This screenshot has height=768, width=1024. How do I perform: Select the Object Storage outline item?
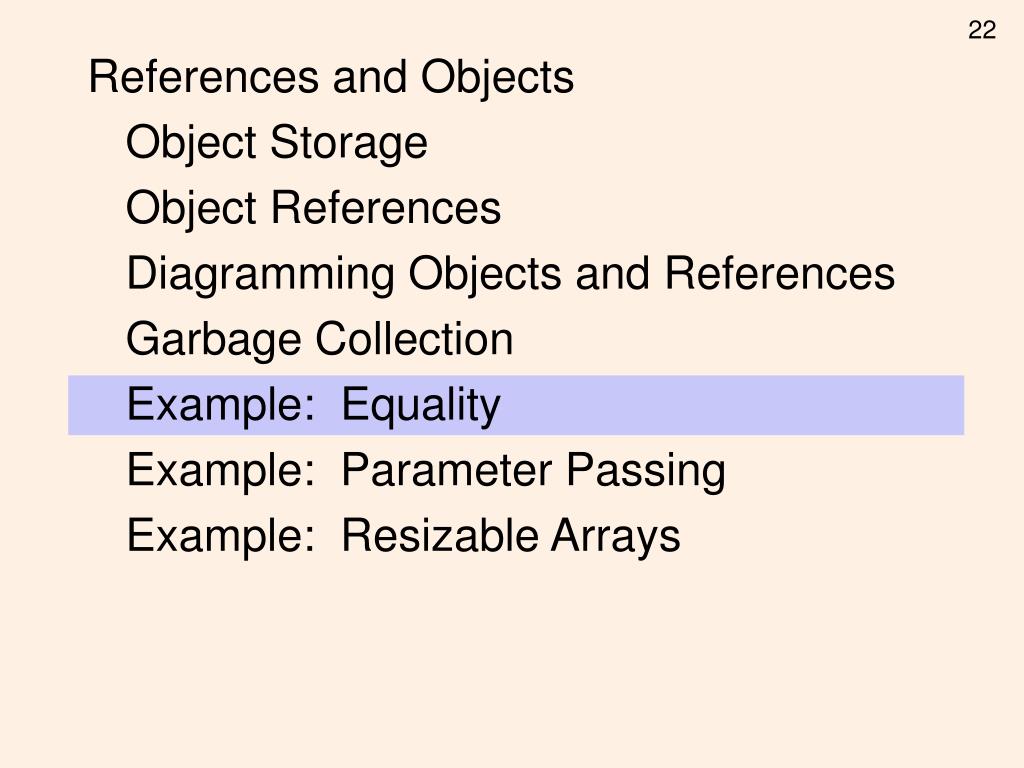(277, 143)
